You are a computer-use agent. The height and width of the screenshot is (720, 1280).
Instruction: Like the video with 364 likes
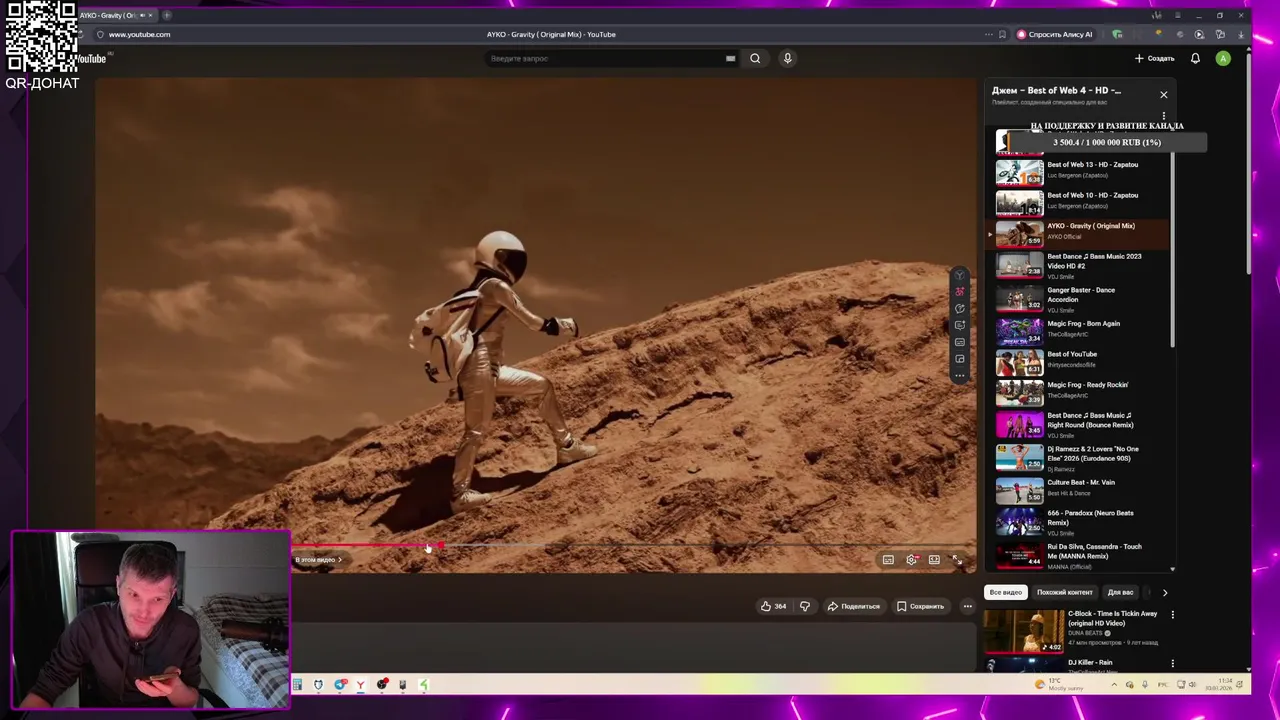[x=773, y=606]
